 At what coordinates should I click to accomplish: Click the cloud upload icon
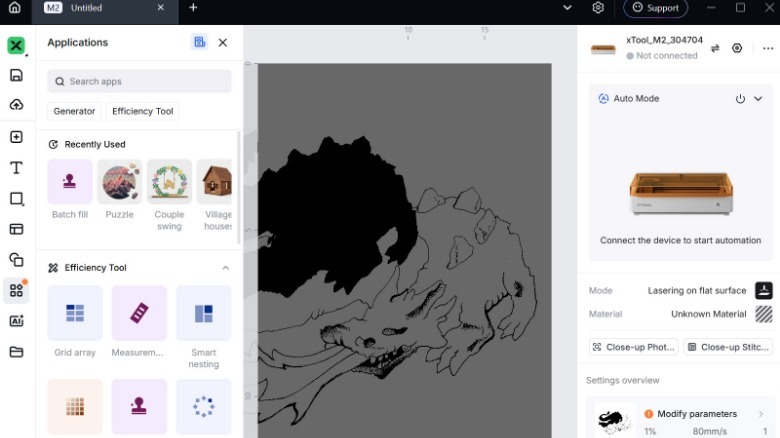pos(16,105)
